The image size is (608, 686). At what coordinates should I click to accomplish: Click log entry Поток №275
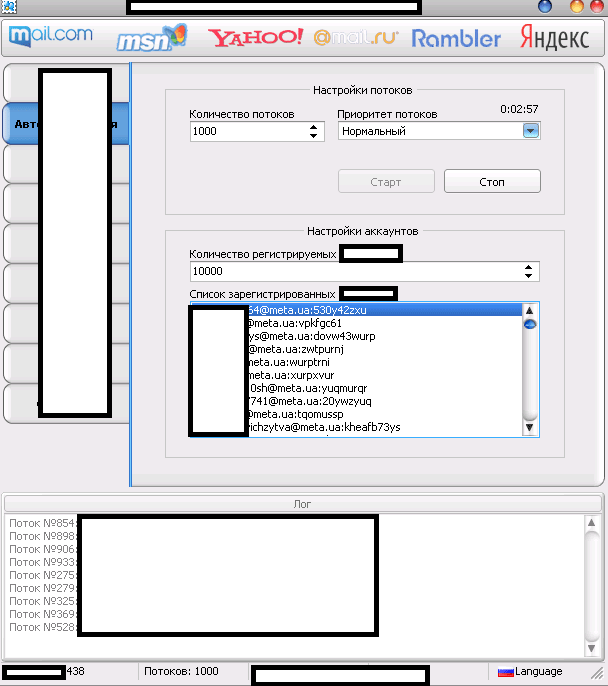tap(42, 575)
